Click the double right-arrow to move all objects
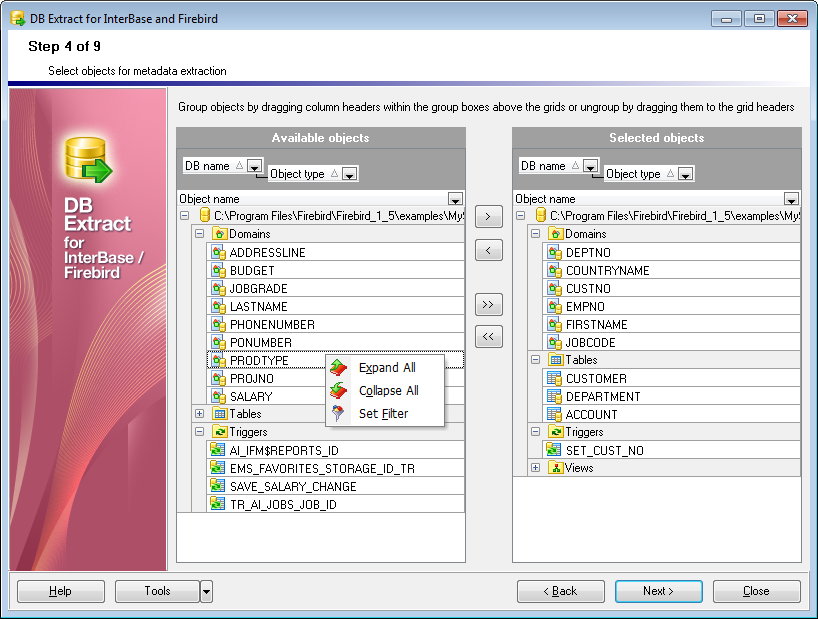The width and height of the screenshot is (818, 619). 489,304
